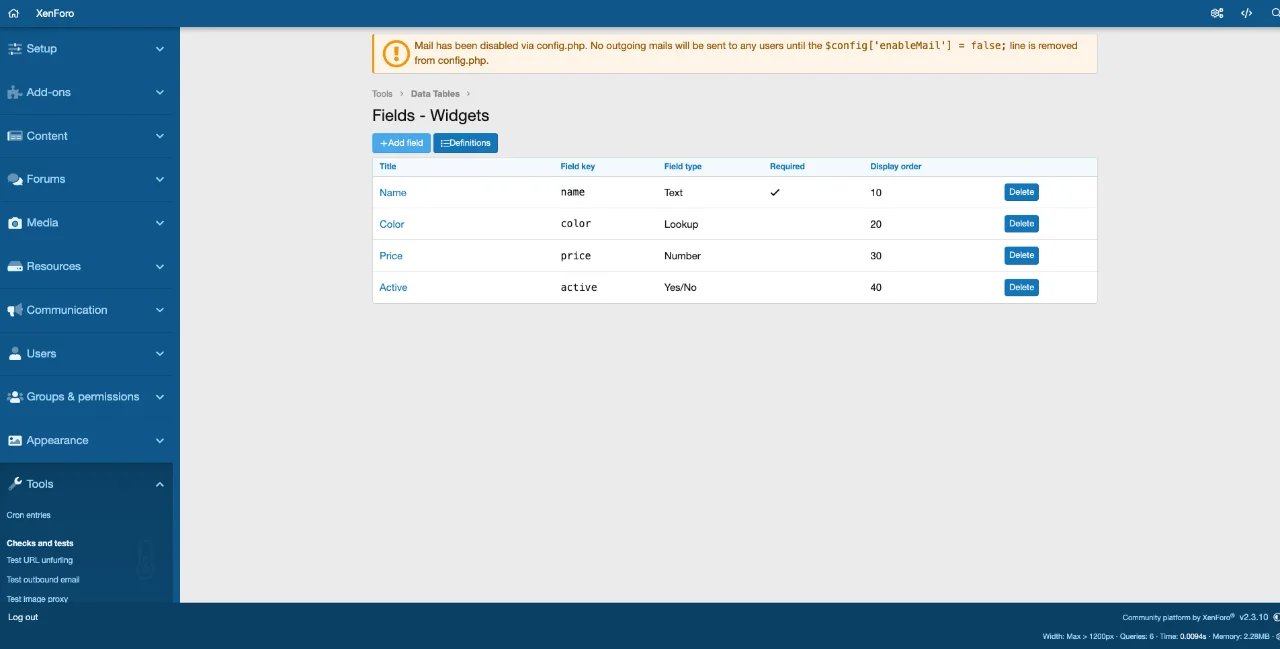
Task: Delete the Color field
Action: (1021, 224)
